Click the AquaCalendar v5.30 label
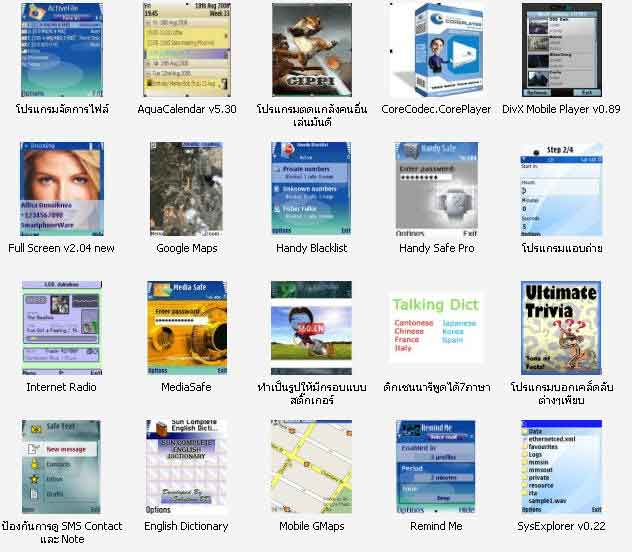 187,109
